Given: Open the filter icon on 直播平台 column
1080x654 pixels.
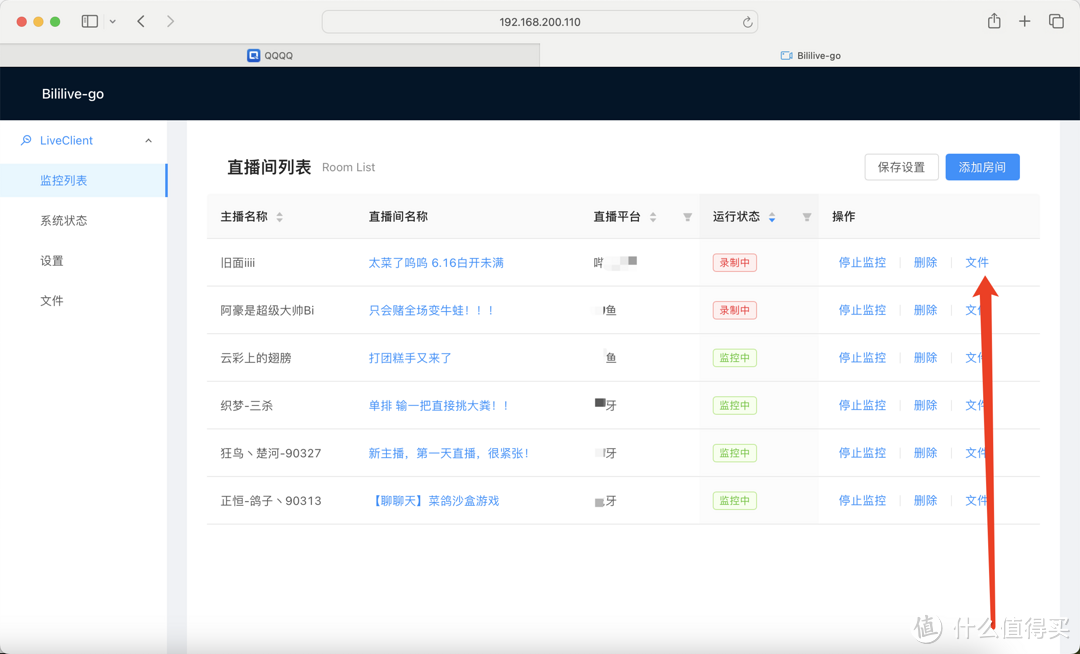Looking at the screenshot, I should click(x=688, y=216).
